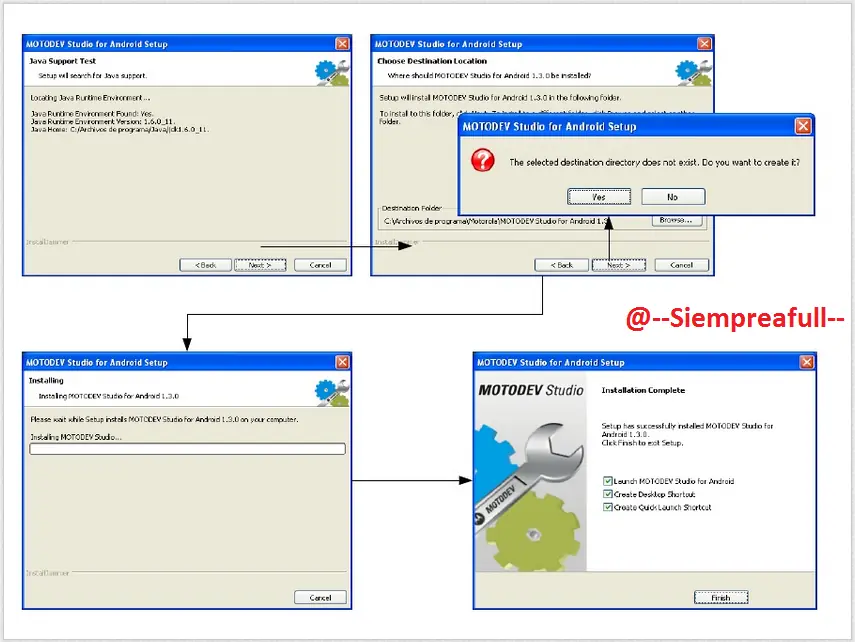Close the Choose Destination Location window
Image resolution: width=855 pixels, height=642 pixels.
click(704, 44)
